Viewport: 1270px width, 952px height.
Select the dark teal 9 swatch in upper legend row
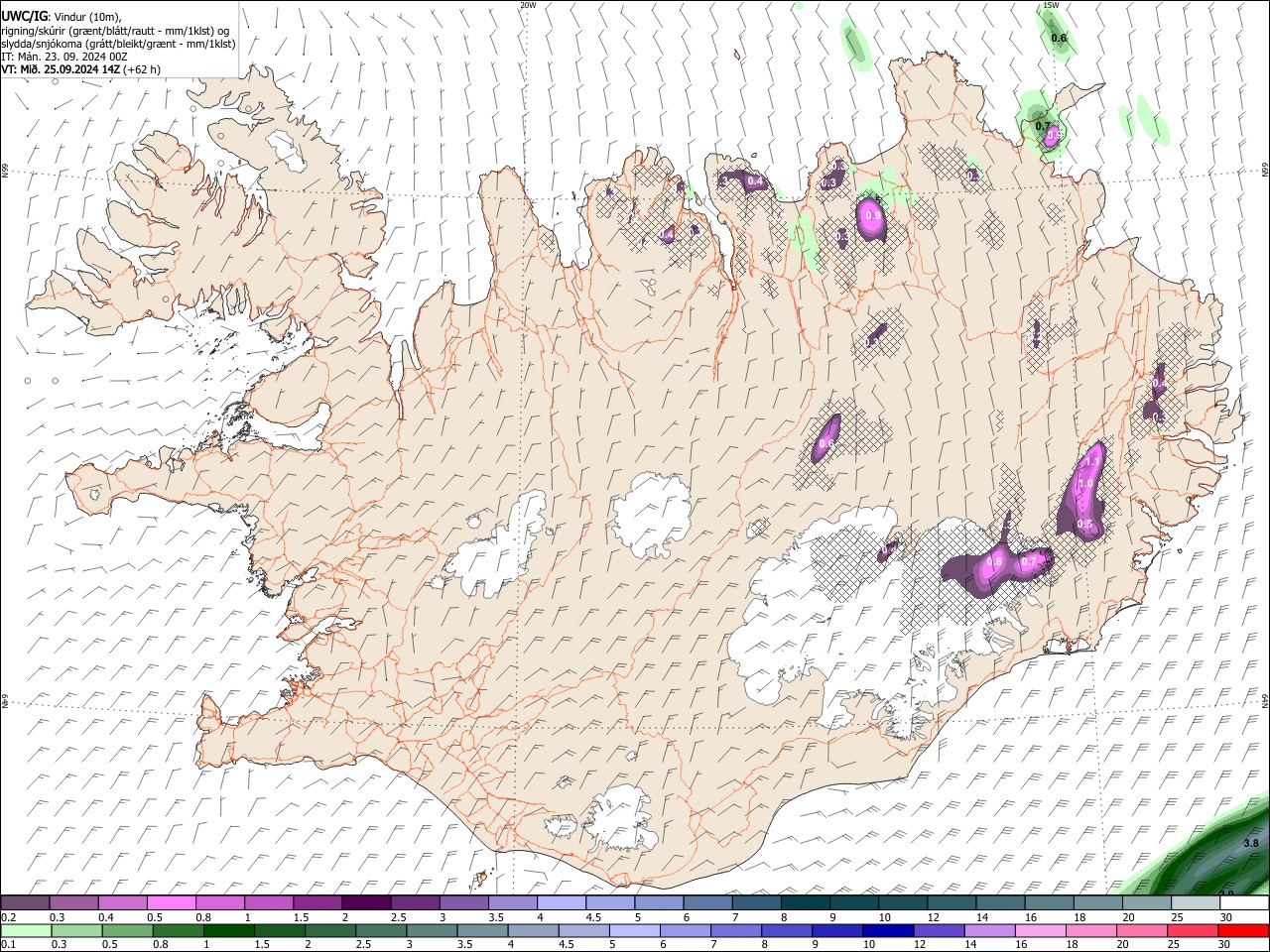coord(853,903)
